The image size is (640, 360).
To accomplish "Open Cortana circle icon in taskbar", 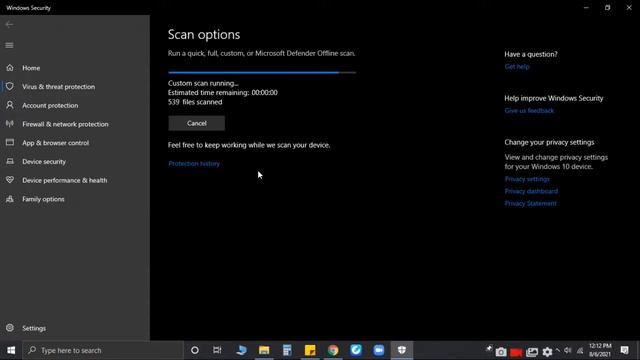I will [x=195, y=350].
